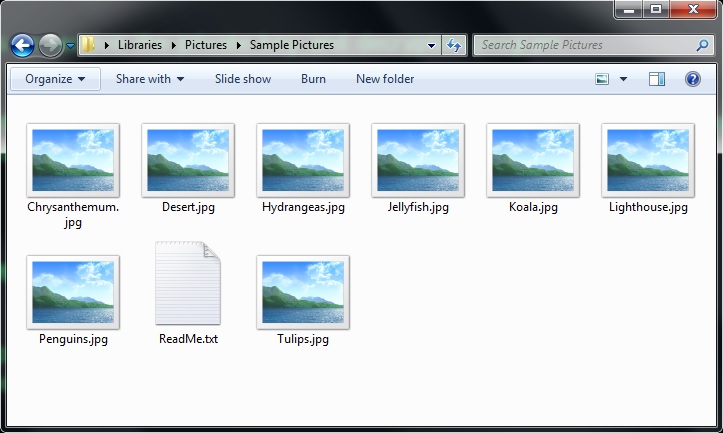Select the ReadMe.txt document icon

coord(188,283)
